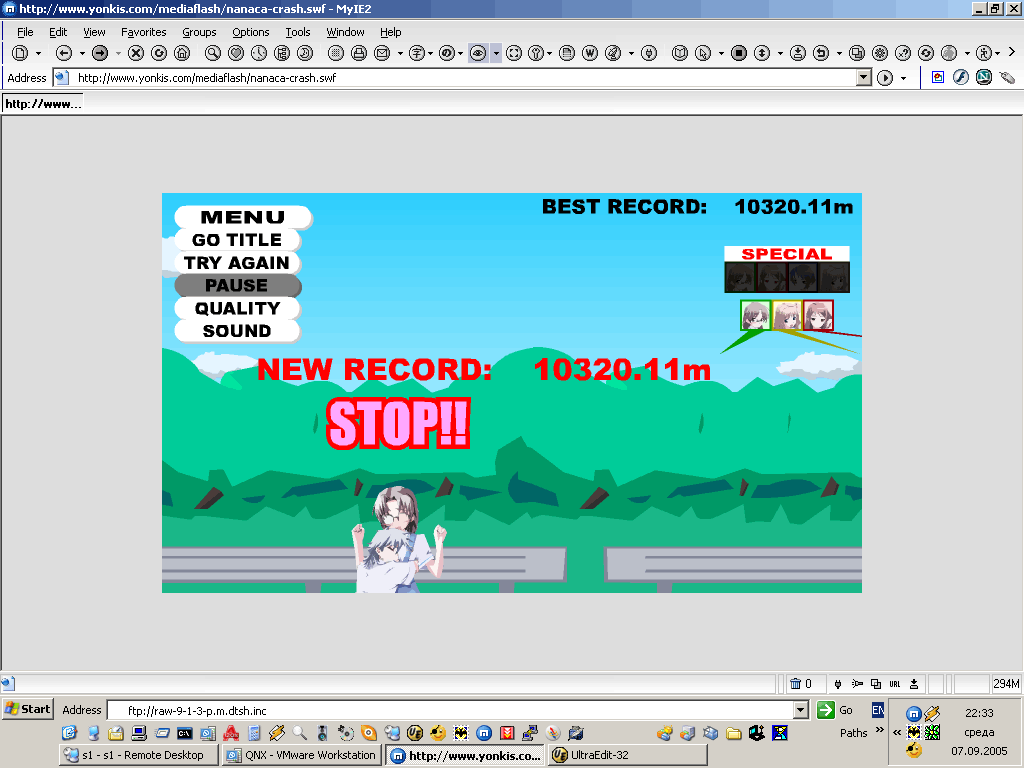Open the mail icon dropdown arrow
This screenshot has width=1024, height=768.
[x=400, y=53]
